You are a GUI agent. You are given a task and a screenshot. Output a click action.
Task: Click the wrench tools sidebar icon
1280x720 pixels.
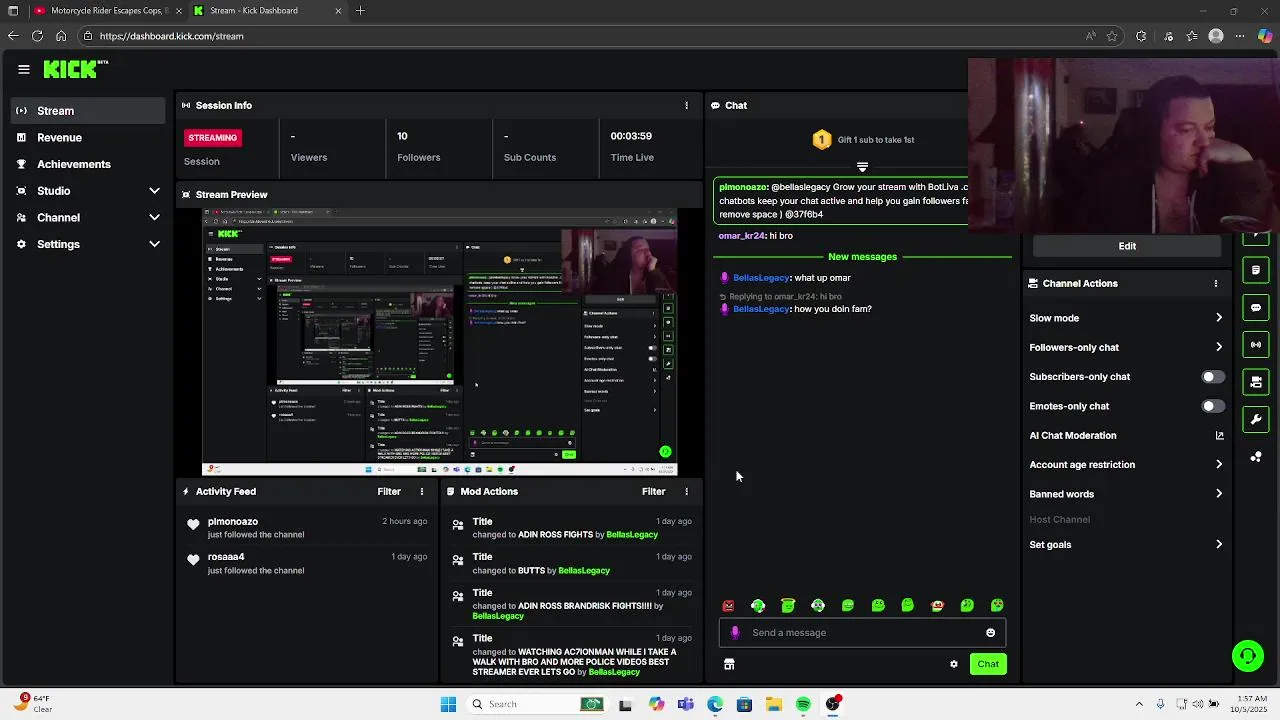coord(1256,419)
